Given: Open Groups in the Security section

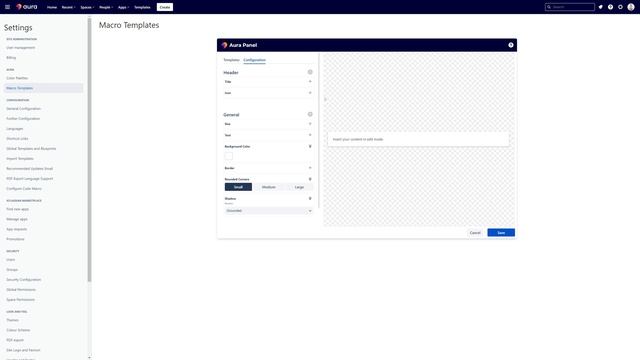Looking at the screenshot, I should [12, 270].
